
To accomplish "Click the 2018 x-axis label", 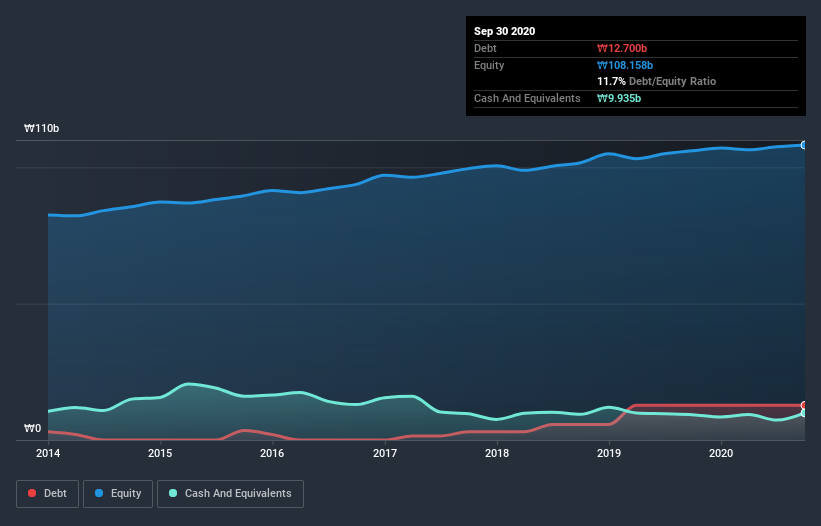I will [497, 453].
